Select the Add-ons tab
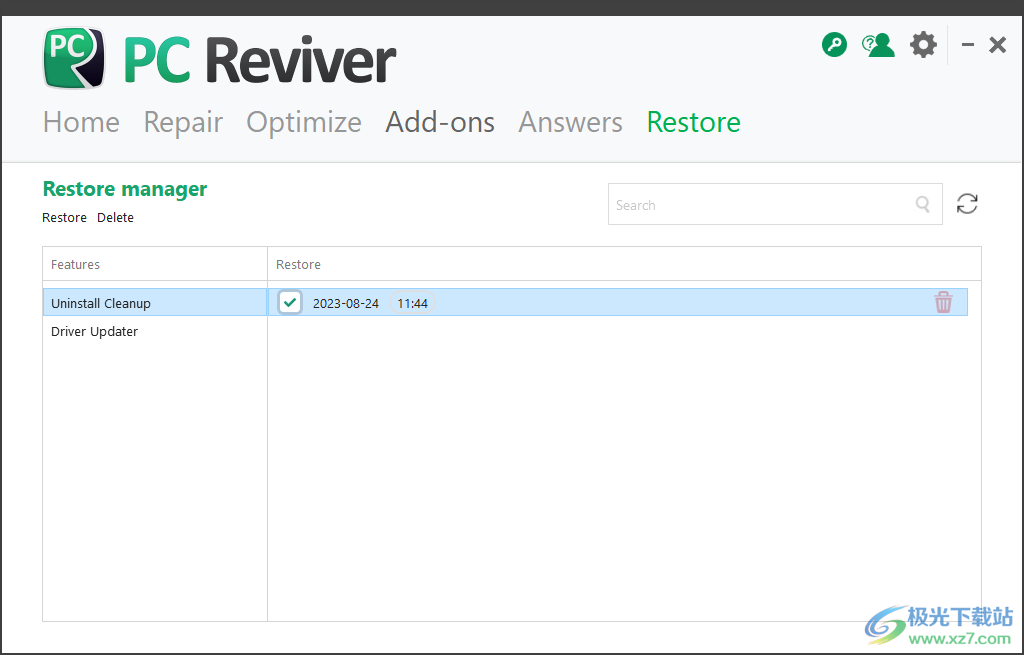The width and height of the screenshot is (1024, 655). (440, 122)
